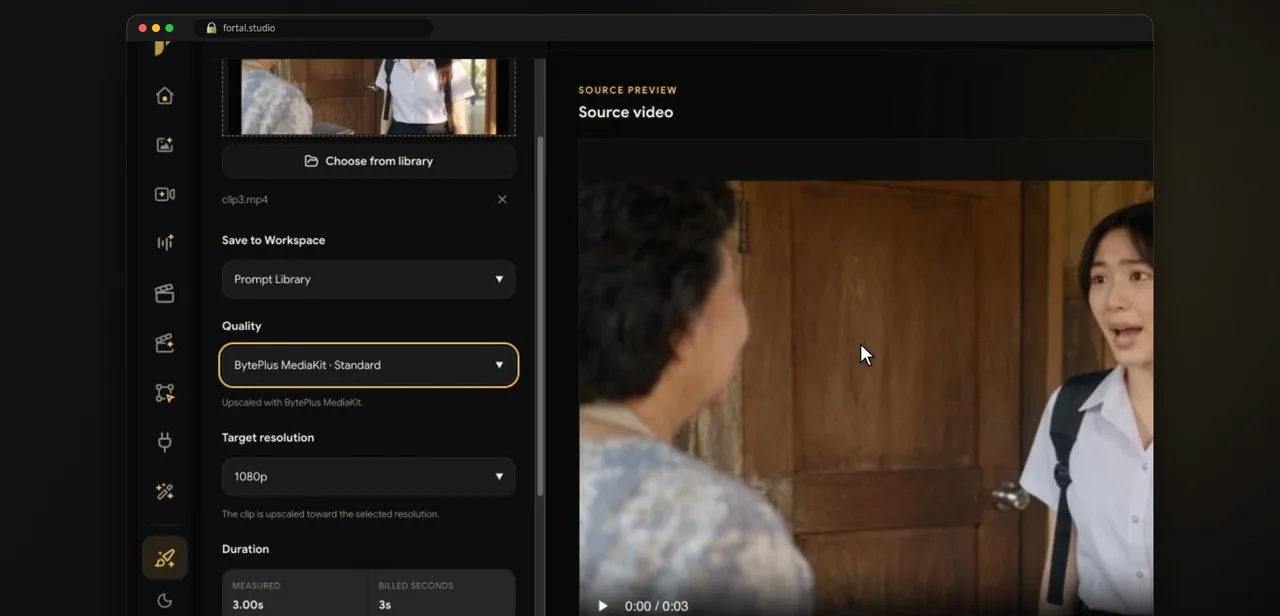Play the source video
Image resolution: width=1280 pixels, height=616 pixels.
(602, 606)
